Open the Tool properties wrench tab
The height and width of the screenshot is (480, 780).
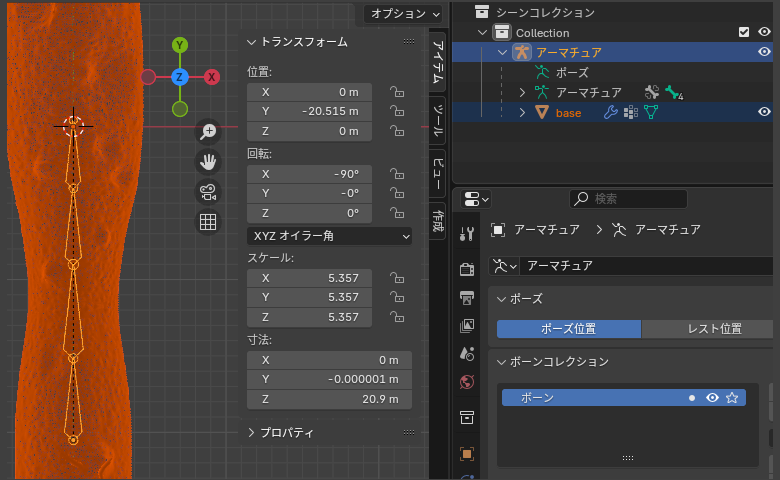(x=467, y=234)
